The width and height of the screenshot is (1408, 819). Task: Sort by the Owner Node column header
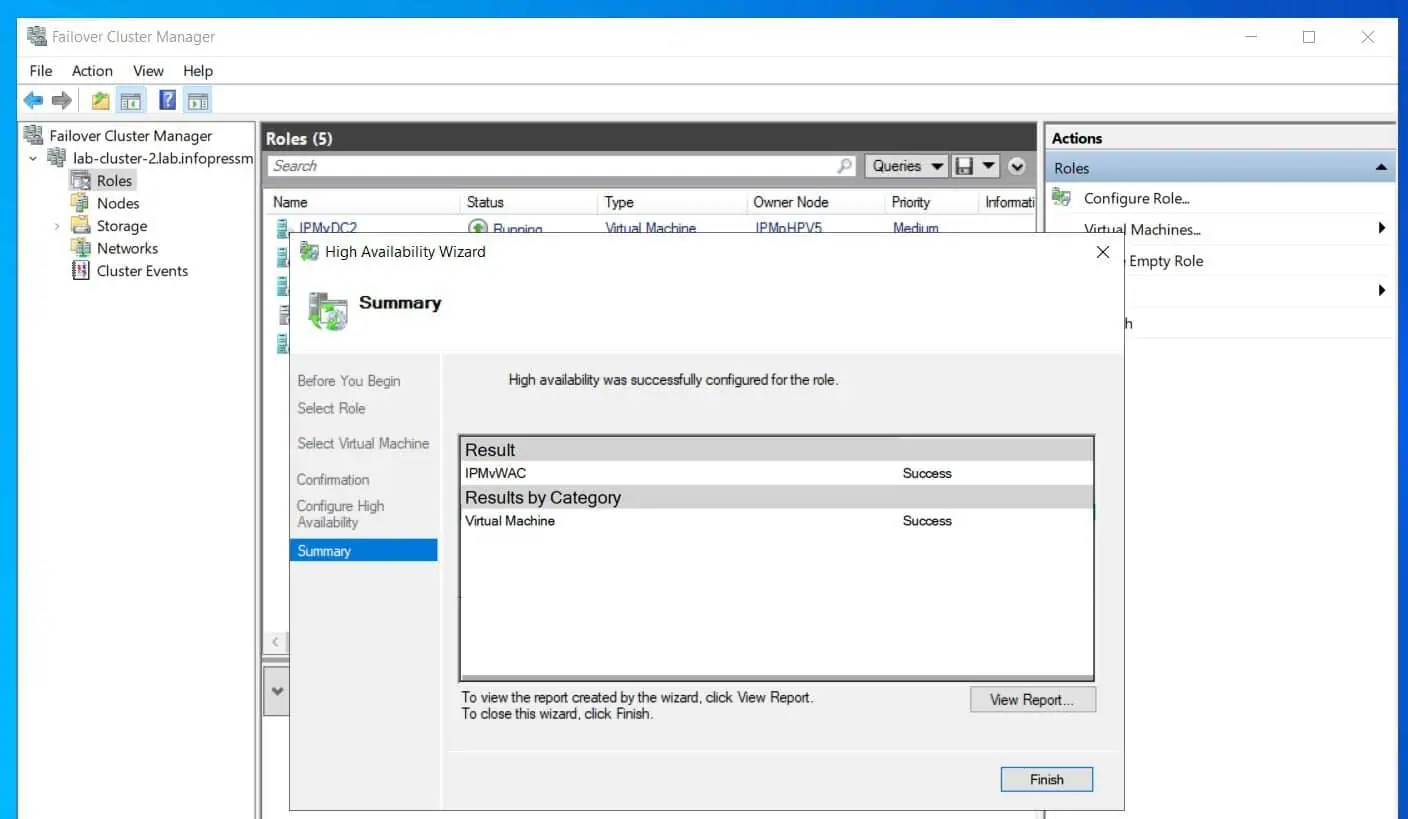pos(816,202)
